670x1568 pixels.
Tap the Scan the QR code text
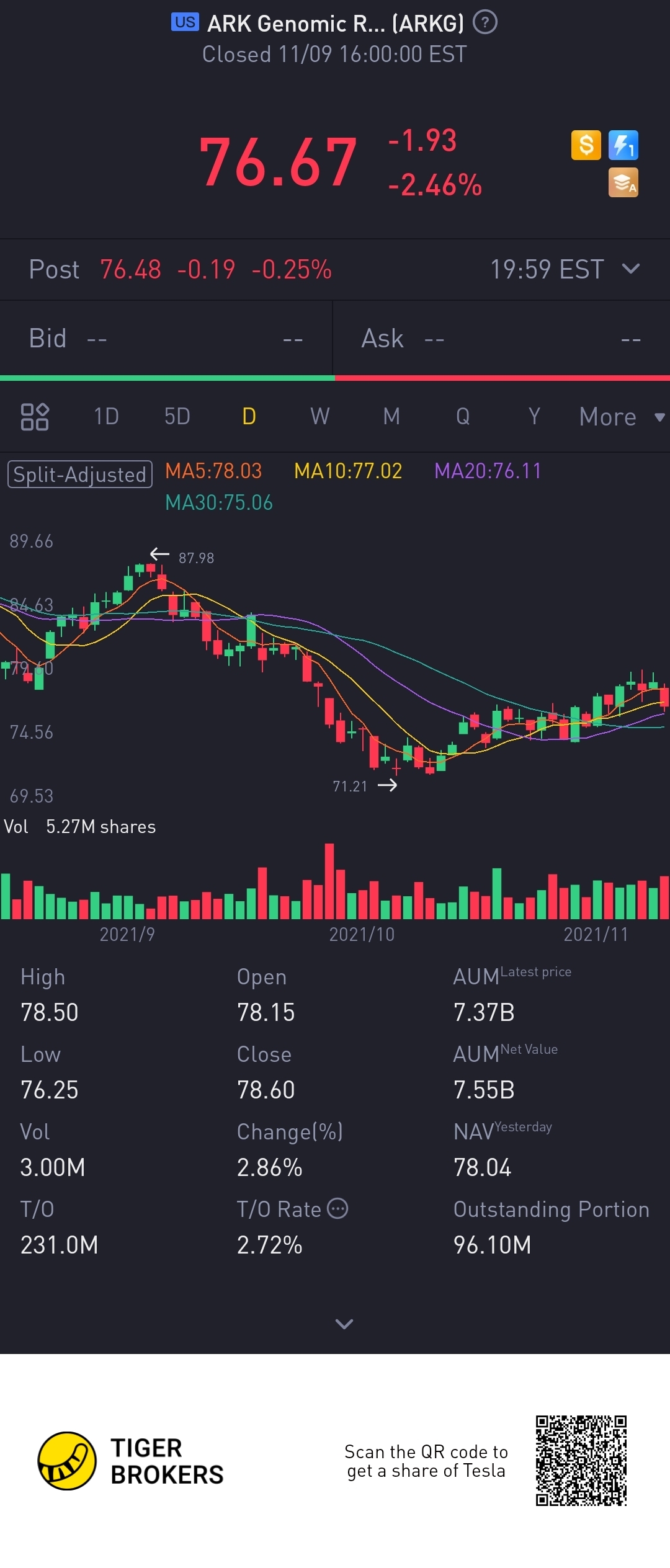[426, 1461]
